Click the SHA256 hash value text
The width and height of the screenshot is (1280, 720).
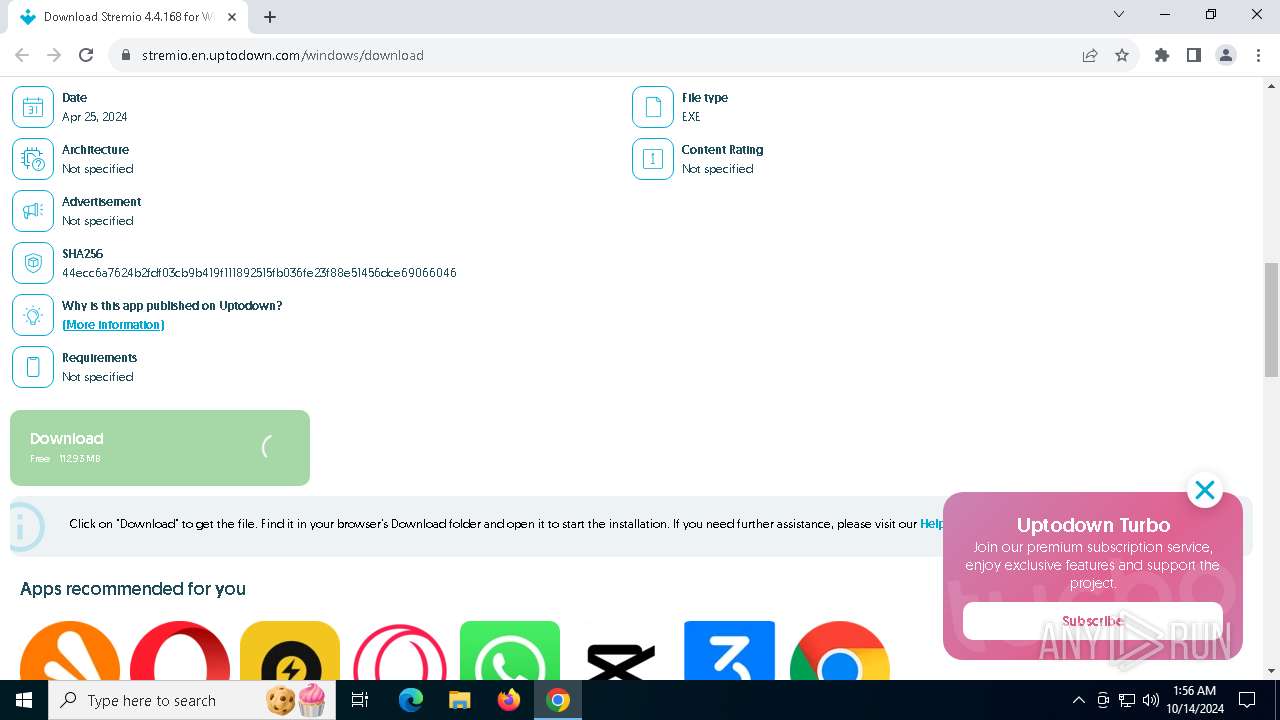259,273
